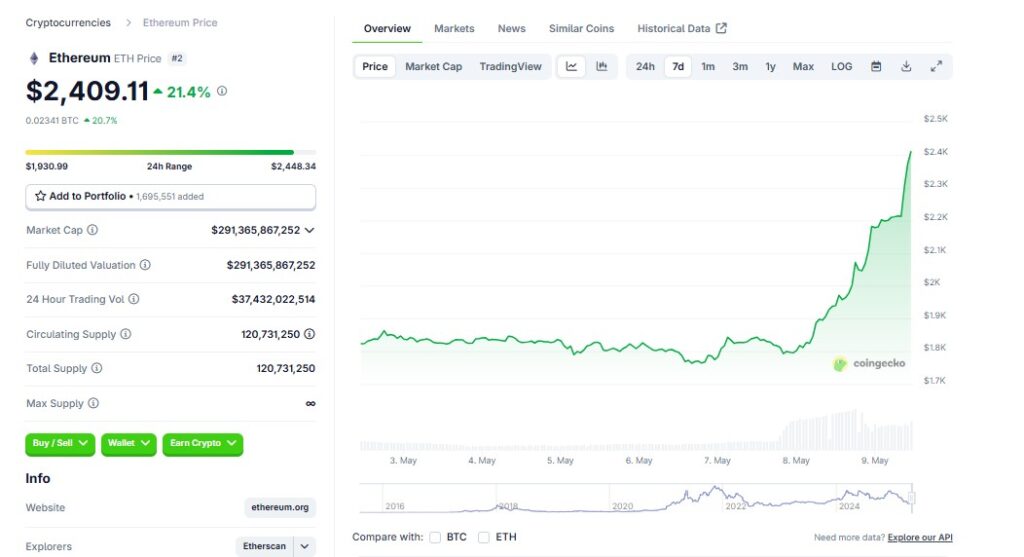Click the $37,432,022,514 trading volume value
Screen dimensions: 1024x557
coord(273,299)
